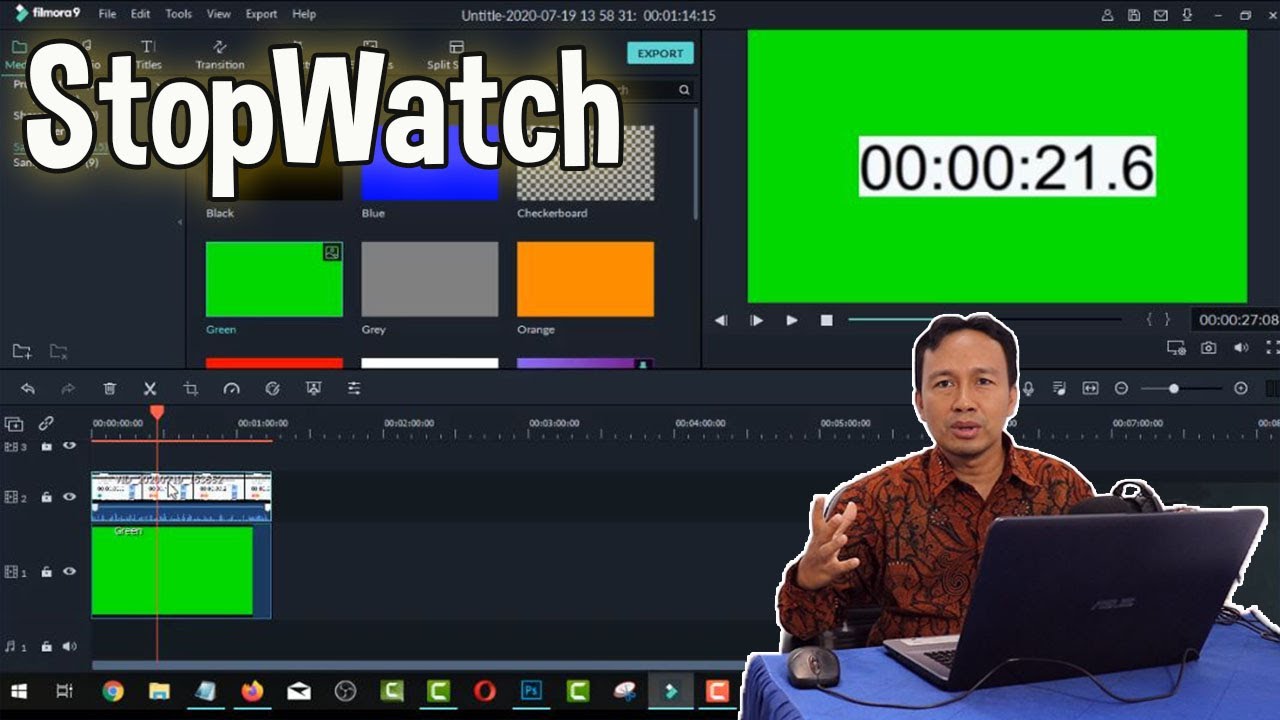Undo the last action in timeline toolbar
This screenshot has height=720, width=1280.
(x=28, y=389)
